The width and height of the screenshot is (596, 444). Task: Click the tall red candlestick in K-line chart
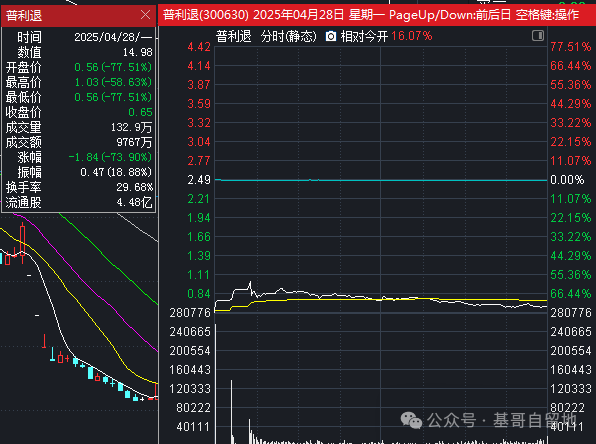click(x=22, y=242)
